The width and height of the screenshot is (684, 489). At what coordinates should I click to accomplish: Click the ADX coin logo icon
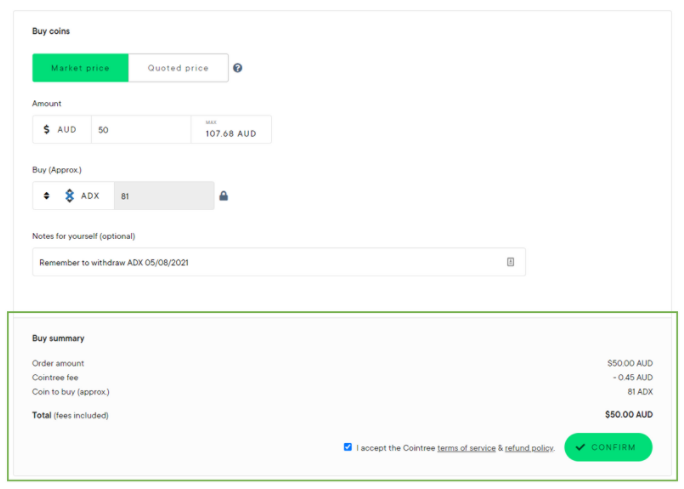tap(69, 195)
